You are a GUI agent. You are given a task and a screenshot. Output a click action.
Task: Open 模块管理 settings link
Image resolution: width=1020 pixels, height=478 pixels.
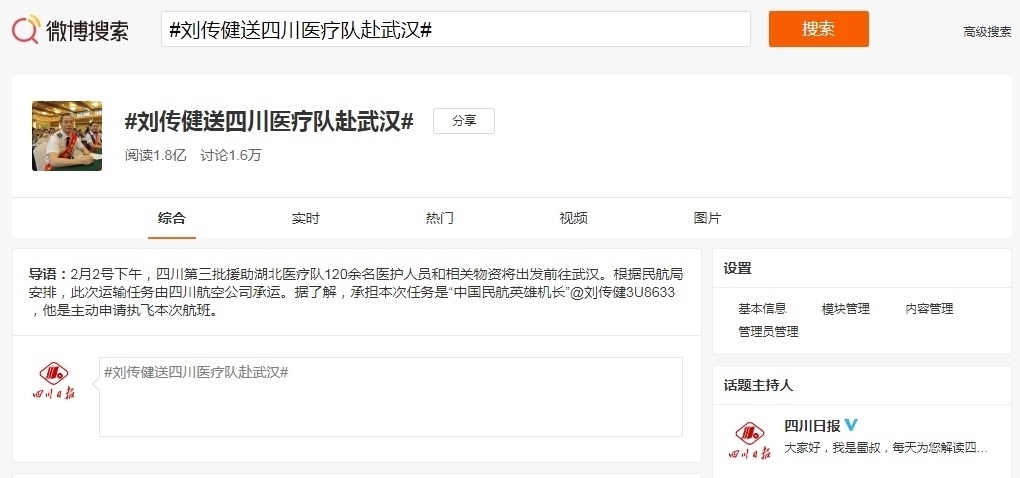coord(845,309)
